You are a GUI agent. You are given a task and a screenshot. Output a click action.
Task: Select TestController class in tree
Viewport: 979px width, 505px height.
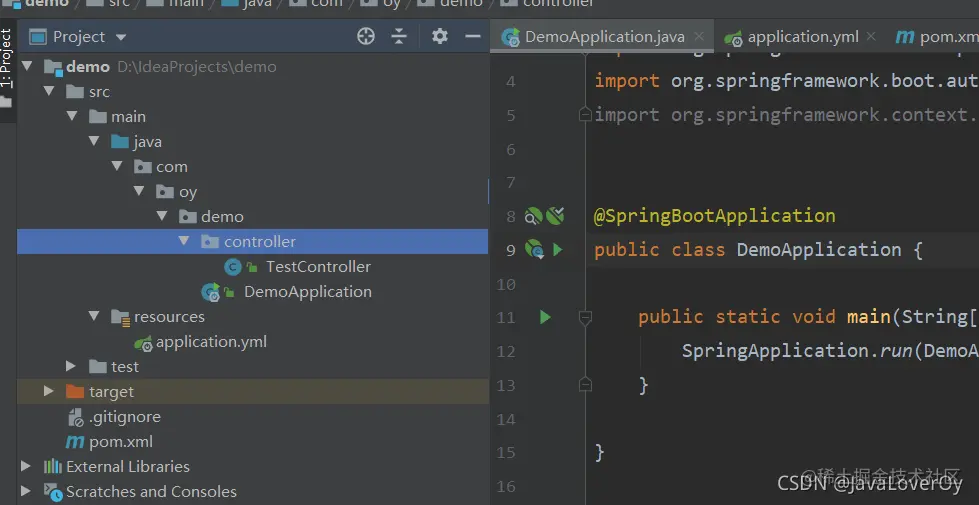point(318,267)
